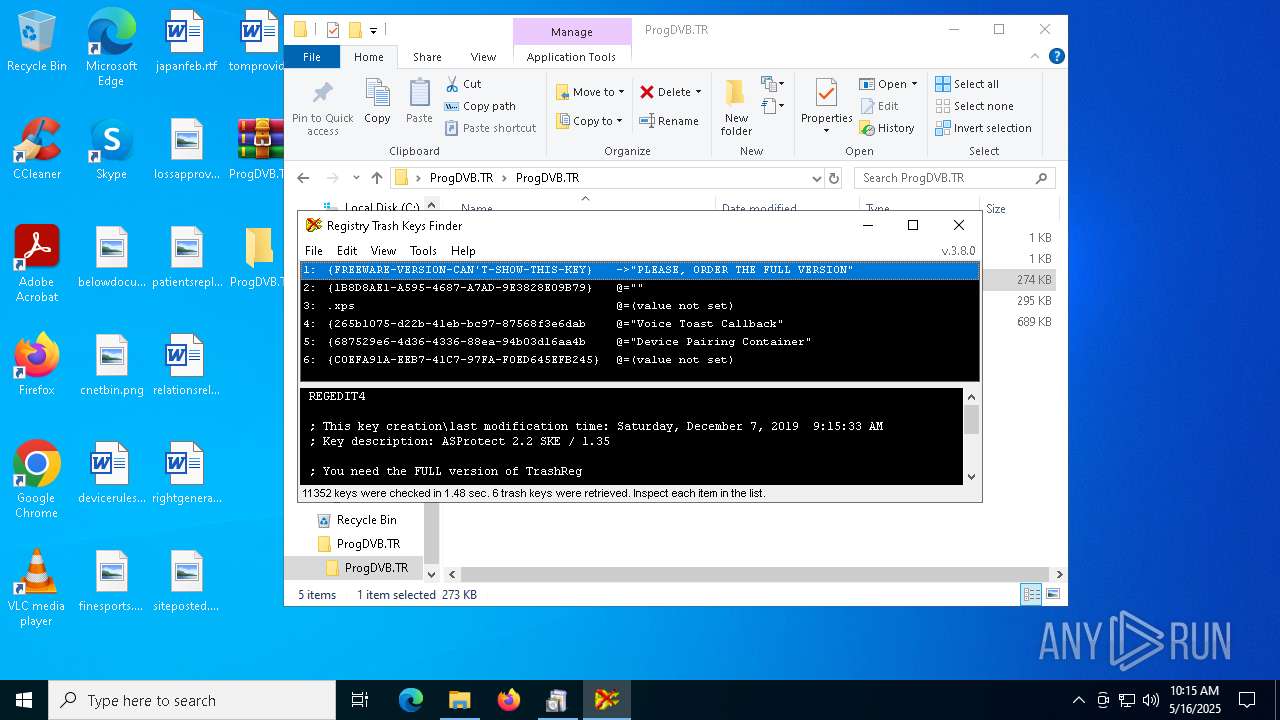Open Task View on taskbar
The height and width of the screenshot is (720, 1280).
pos(360,700)
